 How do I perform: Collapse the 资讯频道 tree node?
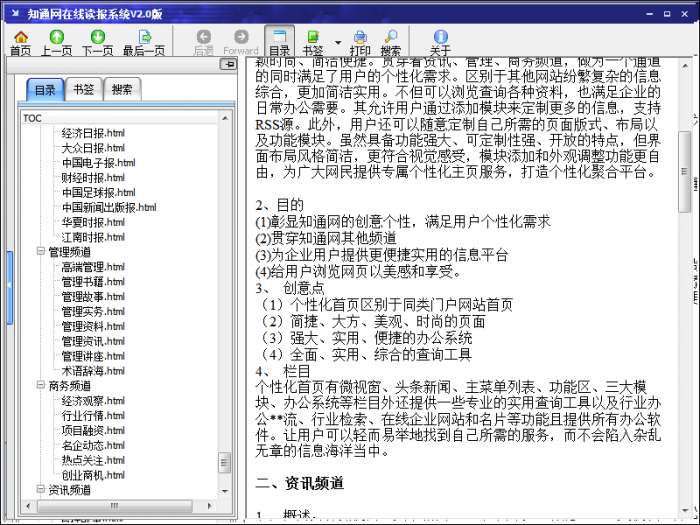pyautogui.click(x=41, y=489)
